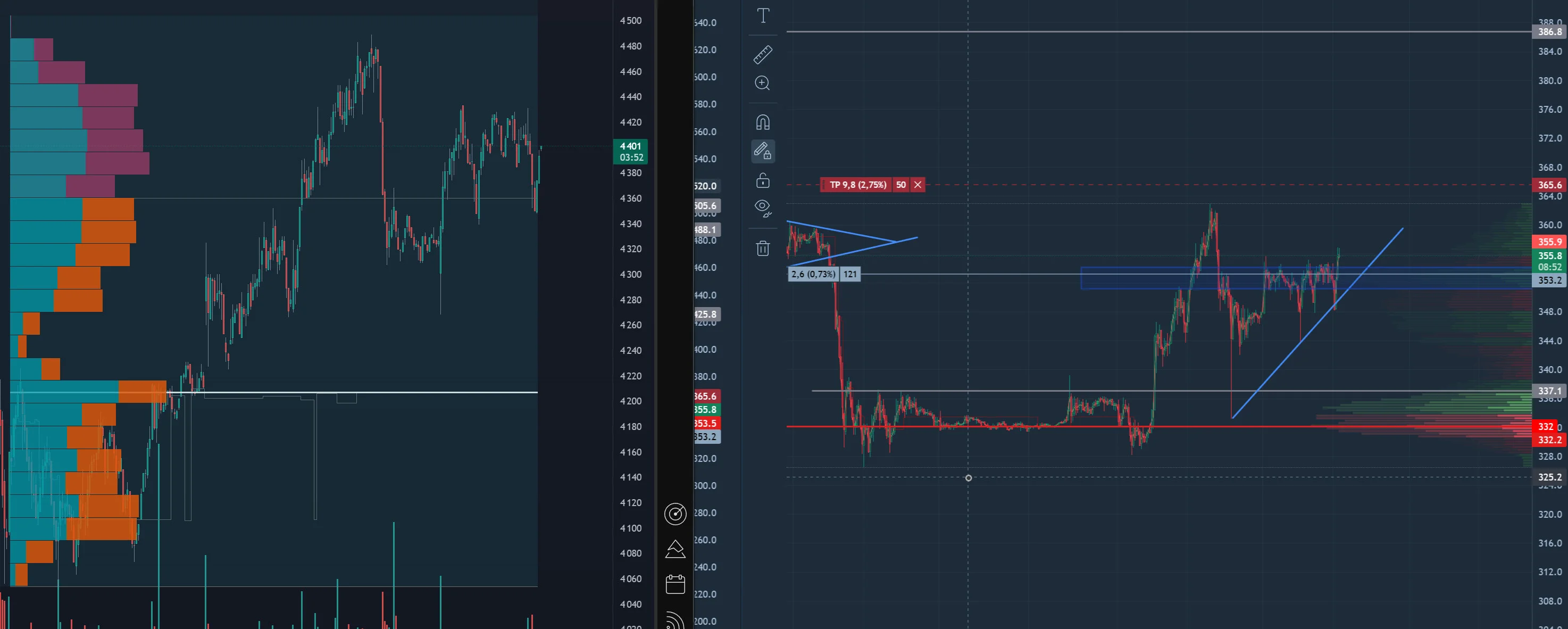
Task: Select the ascending blue trend line
Action: point(1317,324)
